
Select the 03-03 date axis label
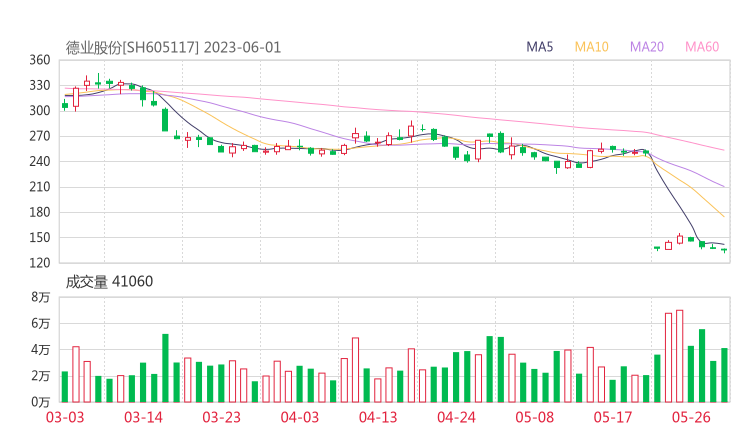(65, 417)
